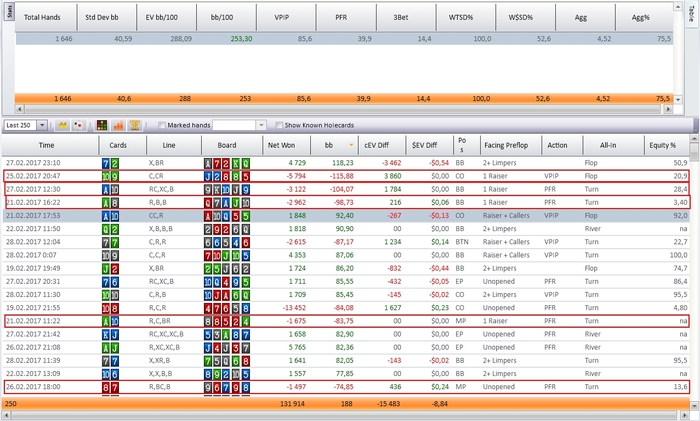Select hand dated 28.02.2017 12:04
This screenshot has width=700, height=421.
pos(346,242)
